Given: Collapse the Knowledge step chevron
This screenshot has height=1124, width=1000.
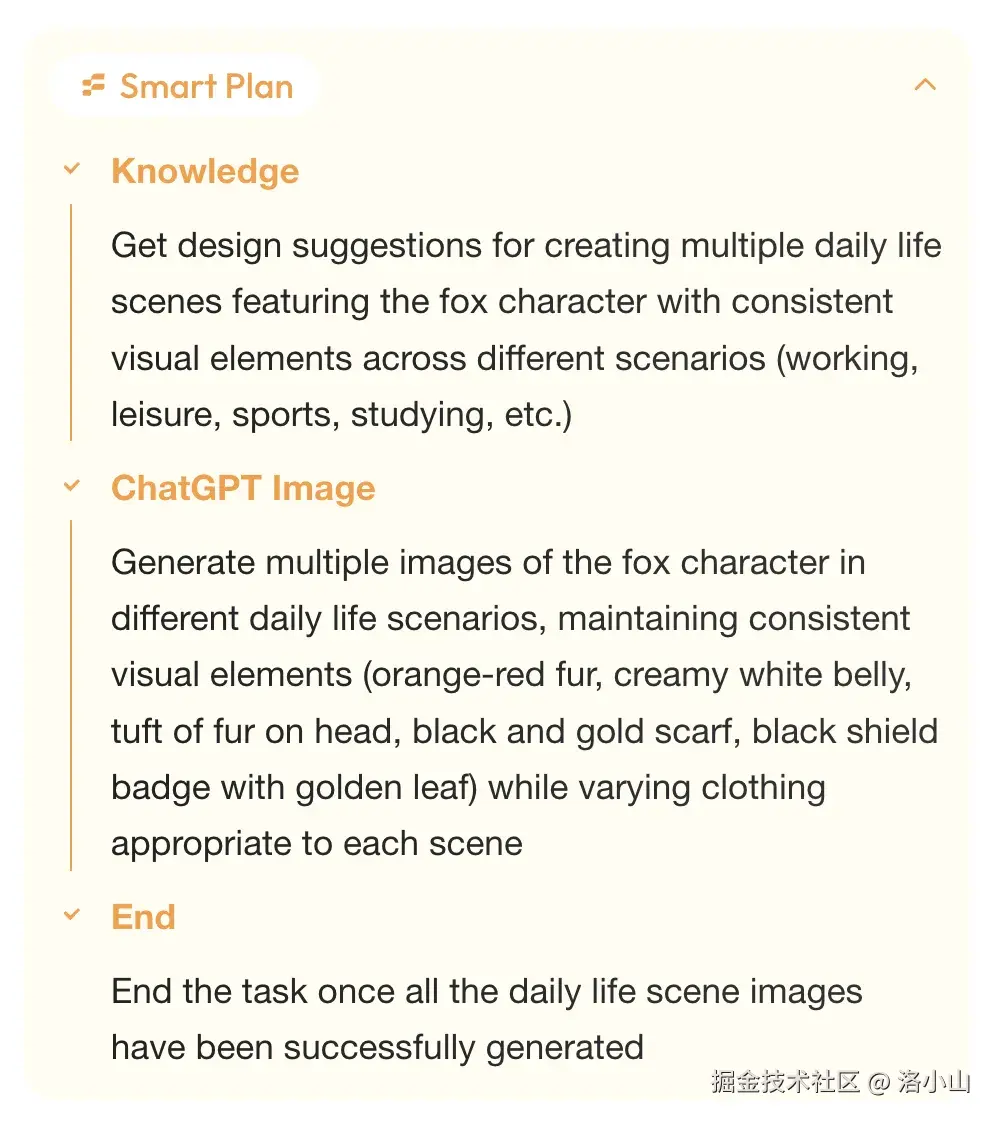Looking at the screenshot, I should tap(71, 170).
